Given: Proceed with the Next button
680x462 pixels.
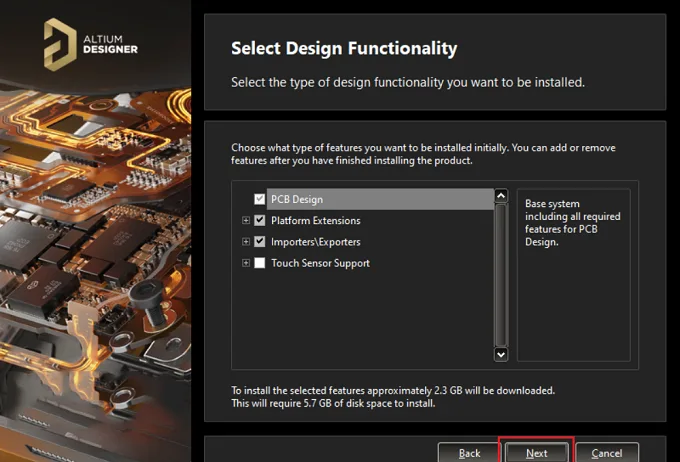Looking at the screenshot, I should click(536, 453).
